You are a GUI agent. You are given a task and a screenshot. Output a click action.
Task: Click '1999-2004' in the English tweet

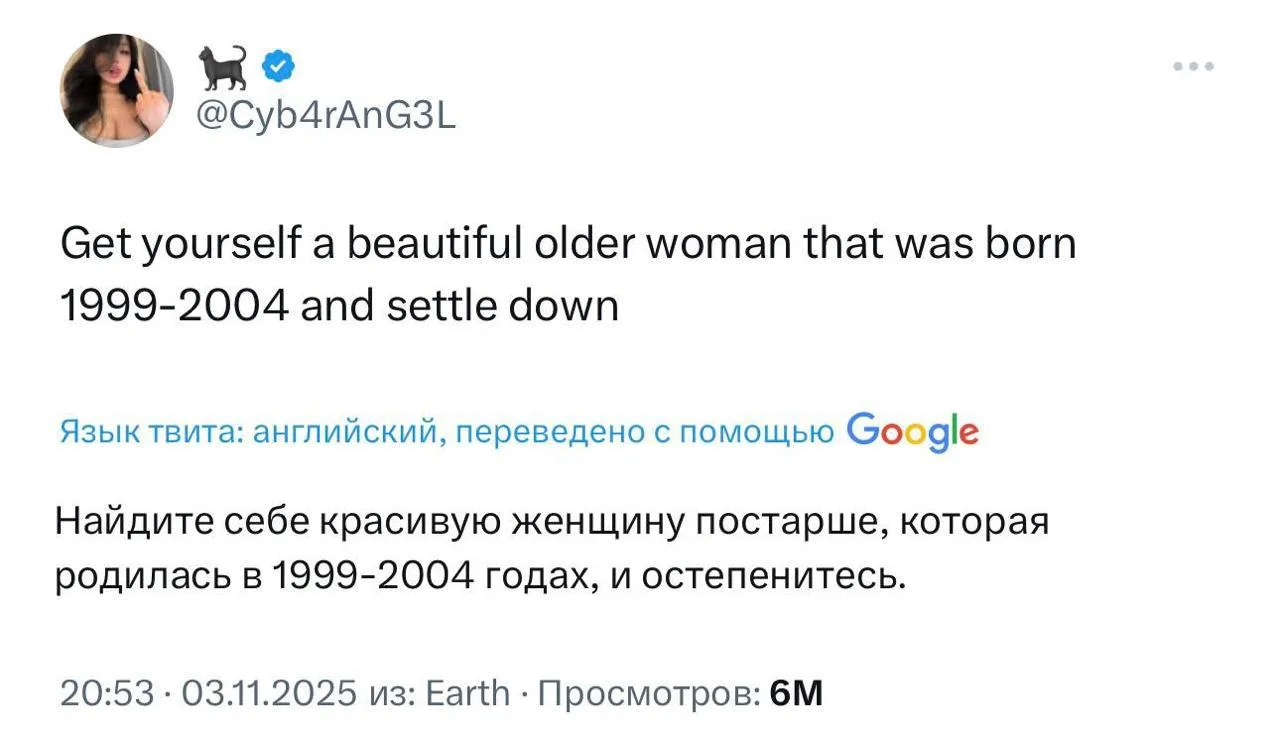174,305
